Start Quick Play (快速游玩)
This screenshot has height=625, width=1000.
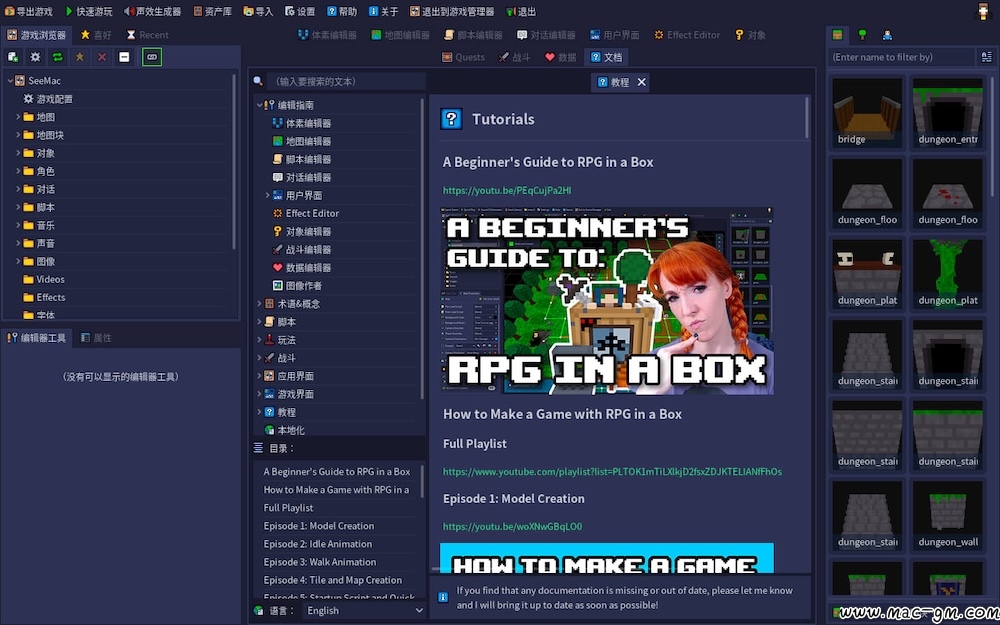89,11
